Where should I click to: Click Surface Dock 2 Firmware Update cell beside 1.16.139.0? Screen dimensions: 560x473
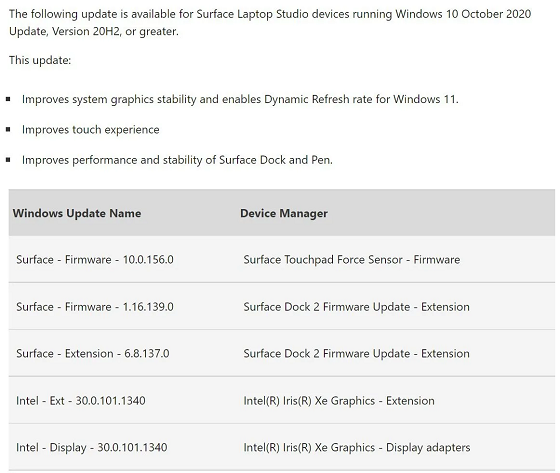coord(356,307)
